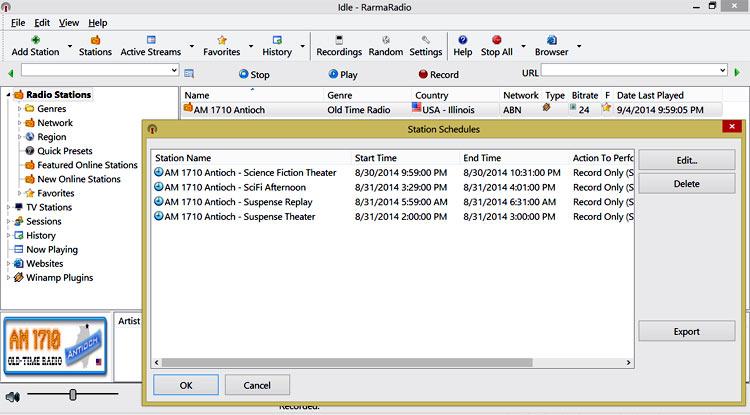
Task: Click the Stop All toolbar icon
Action: [496, 41]
